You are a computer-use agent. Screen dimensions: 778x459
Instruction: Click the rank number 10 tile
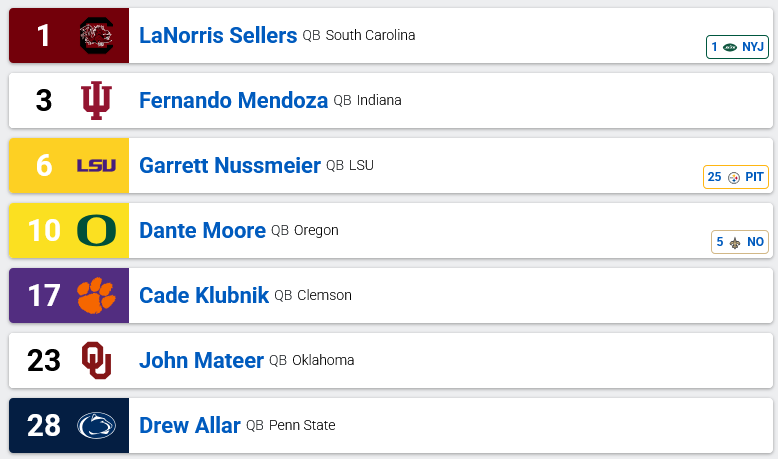click(x=43, y=231)
